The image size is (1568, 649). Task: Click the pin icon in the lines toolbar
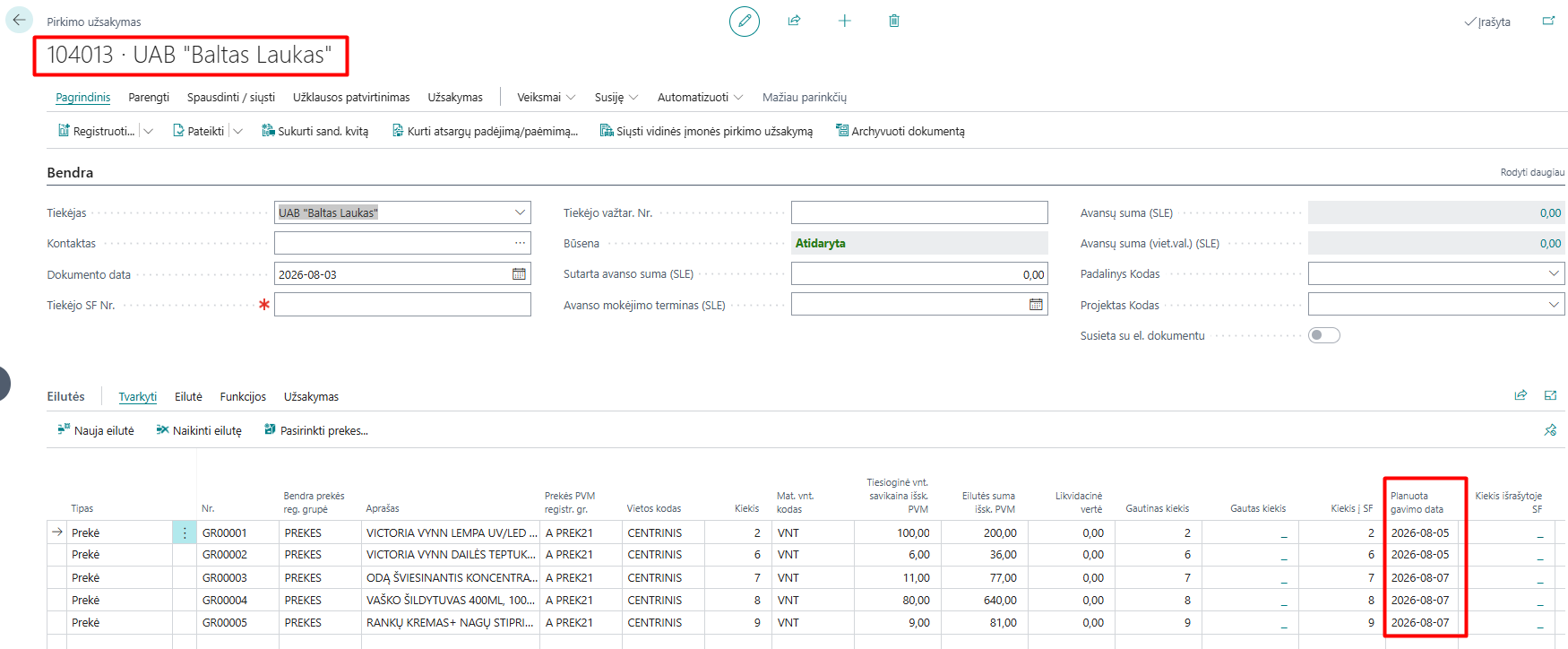click(x=1551, y=430)
